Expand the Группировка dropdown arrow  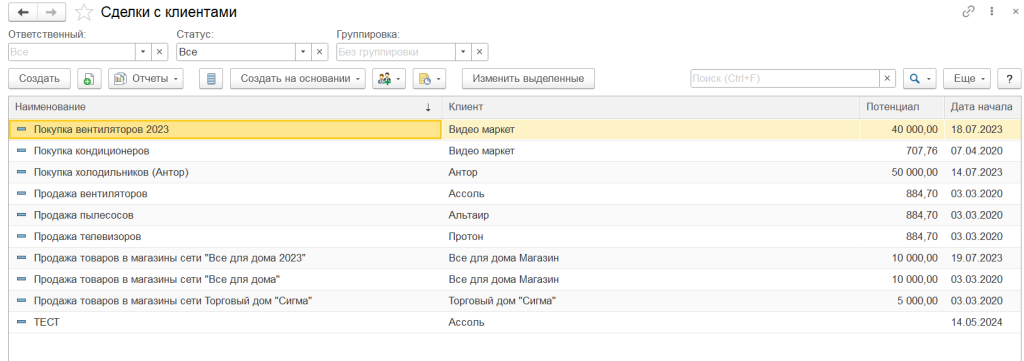click(x=464, y=52)
